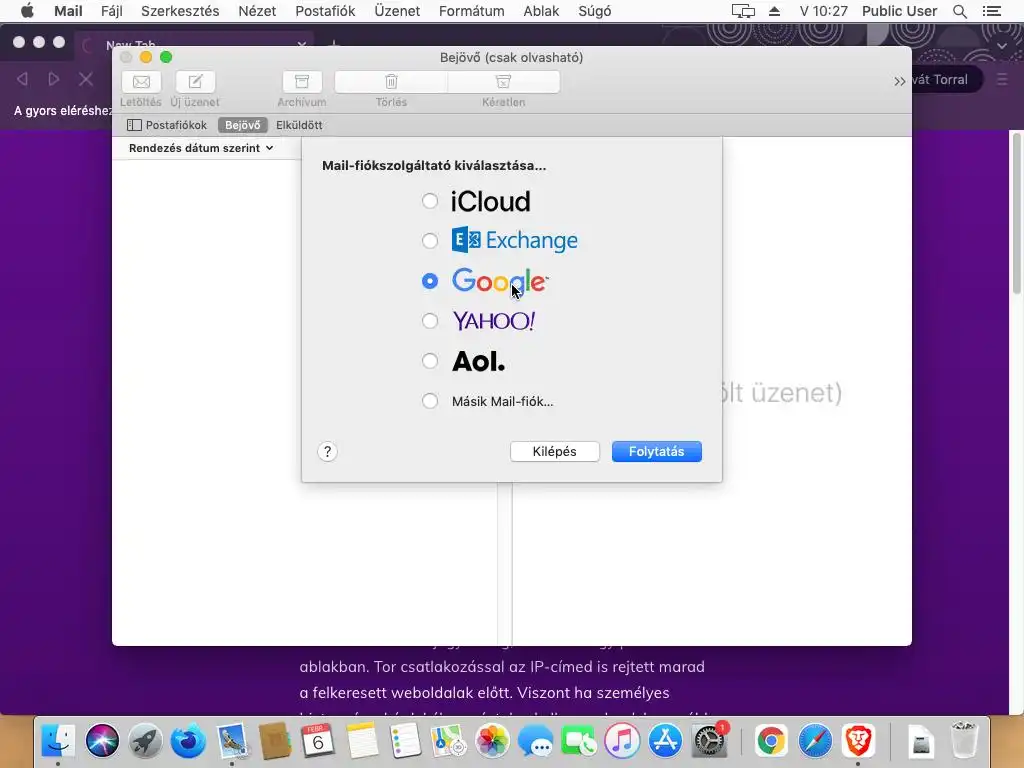Open the Trash in the Dock
The image size is (1024, 768).
pos(964,741)
